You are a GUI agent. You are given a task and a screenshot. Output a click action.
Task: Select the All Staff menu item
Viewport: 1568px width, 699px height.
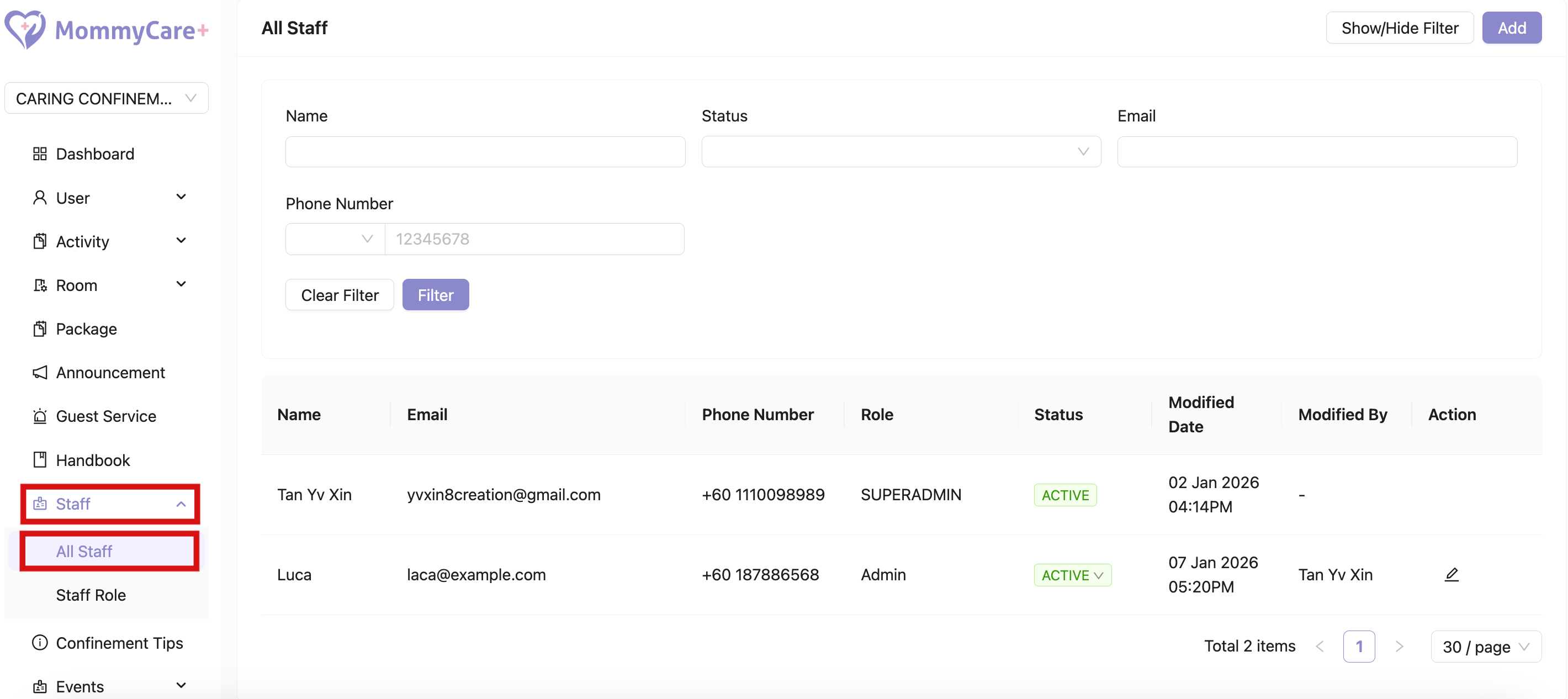[84, 551]
